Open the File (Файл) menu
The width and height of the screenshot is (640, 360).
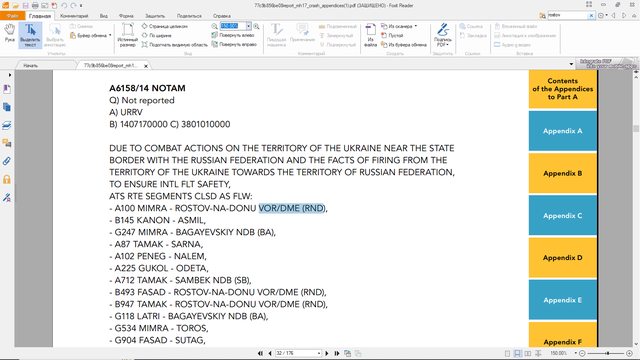[12, 16]
